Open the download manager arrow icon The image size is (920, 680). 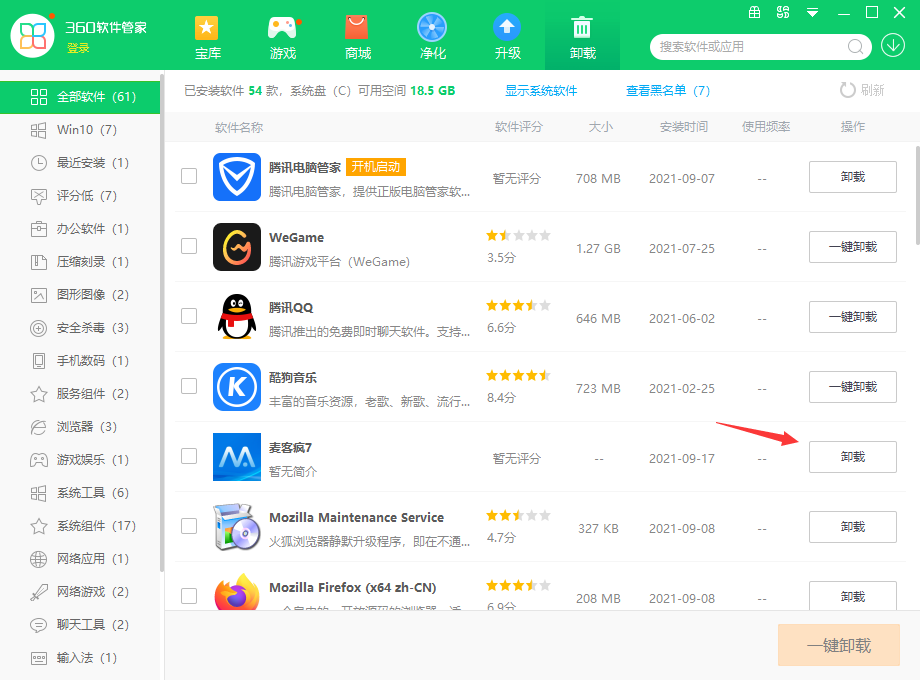[x=893, y=46]
